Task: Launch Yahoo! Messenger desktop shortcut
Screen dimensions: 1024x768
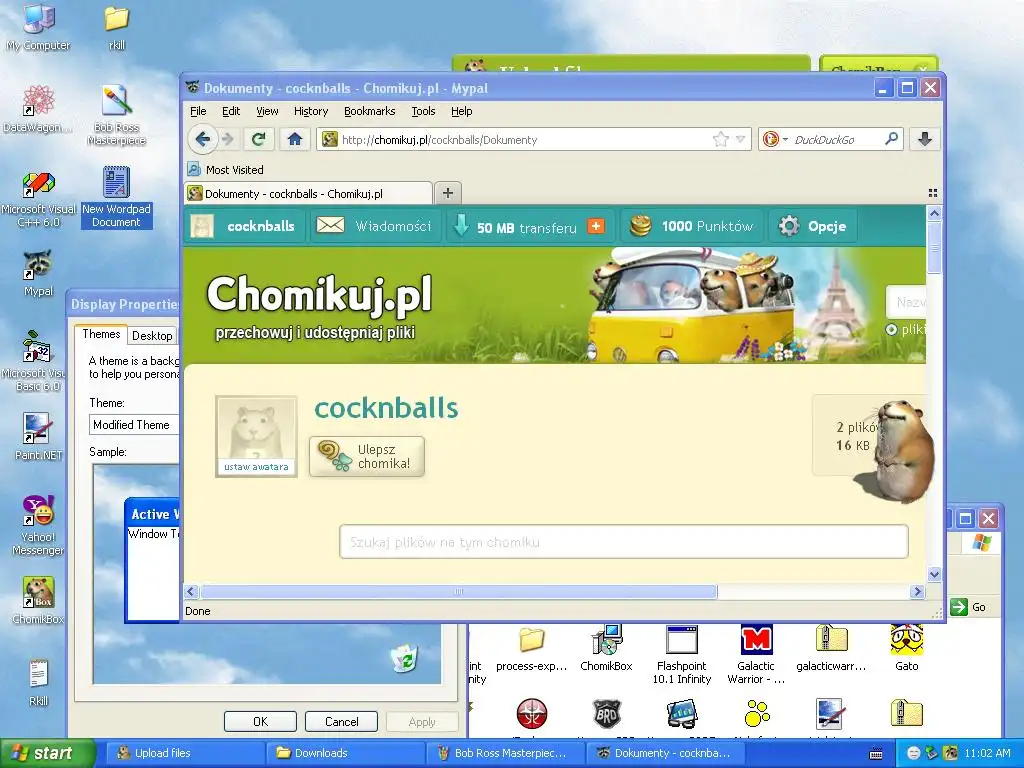Action: click(38, 525)
